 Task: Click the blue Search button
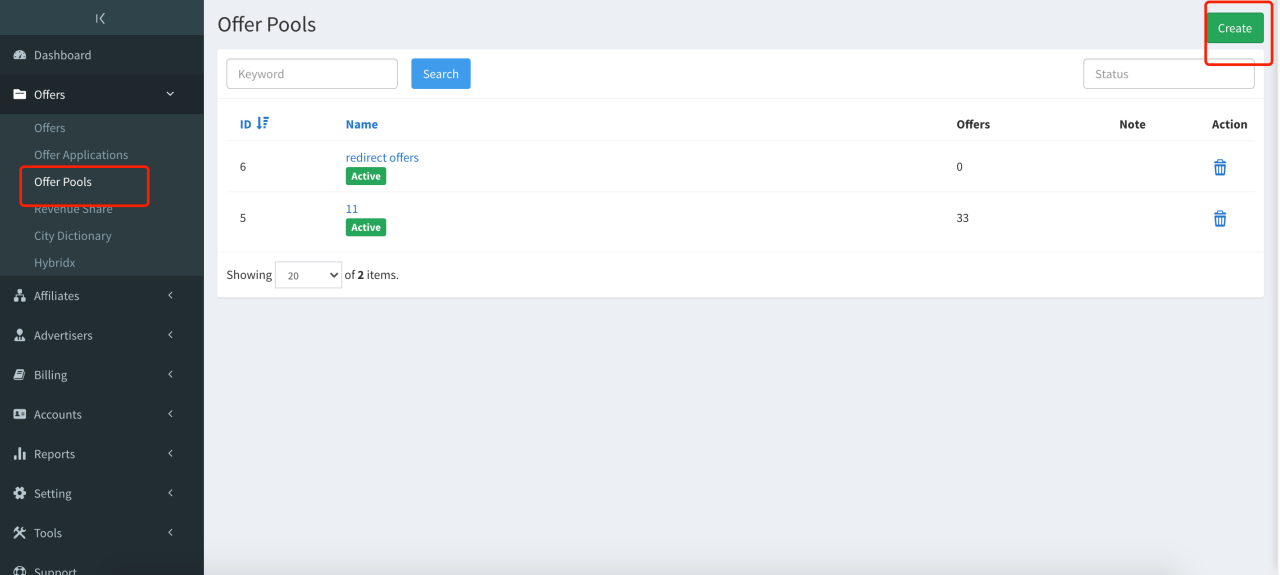click(441, 74)
